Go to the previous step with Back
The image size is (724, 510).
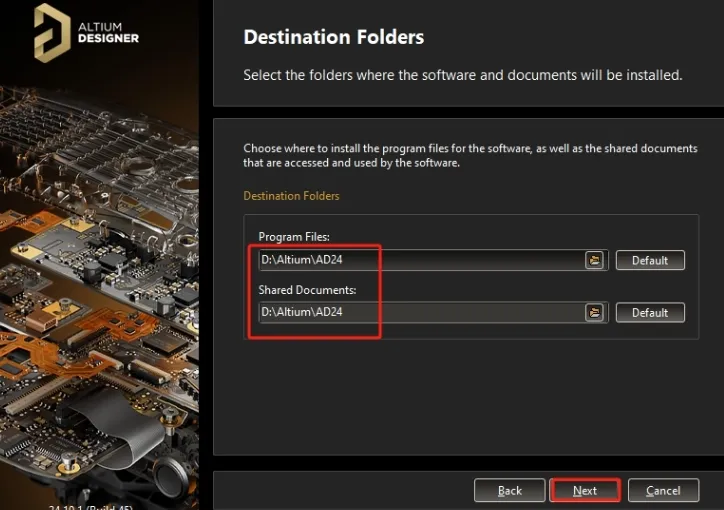point(510,490)
